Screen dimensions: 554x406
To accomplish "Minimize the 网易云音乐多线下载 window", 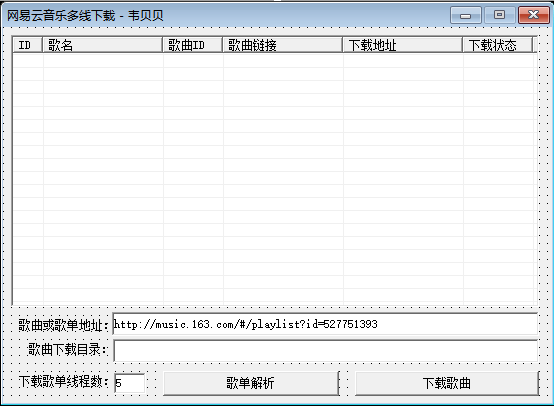I will click(x=466, y=15).
